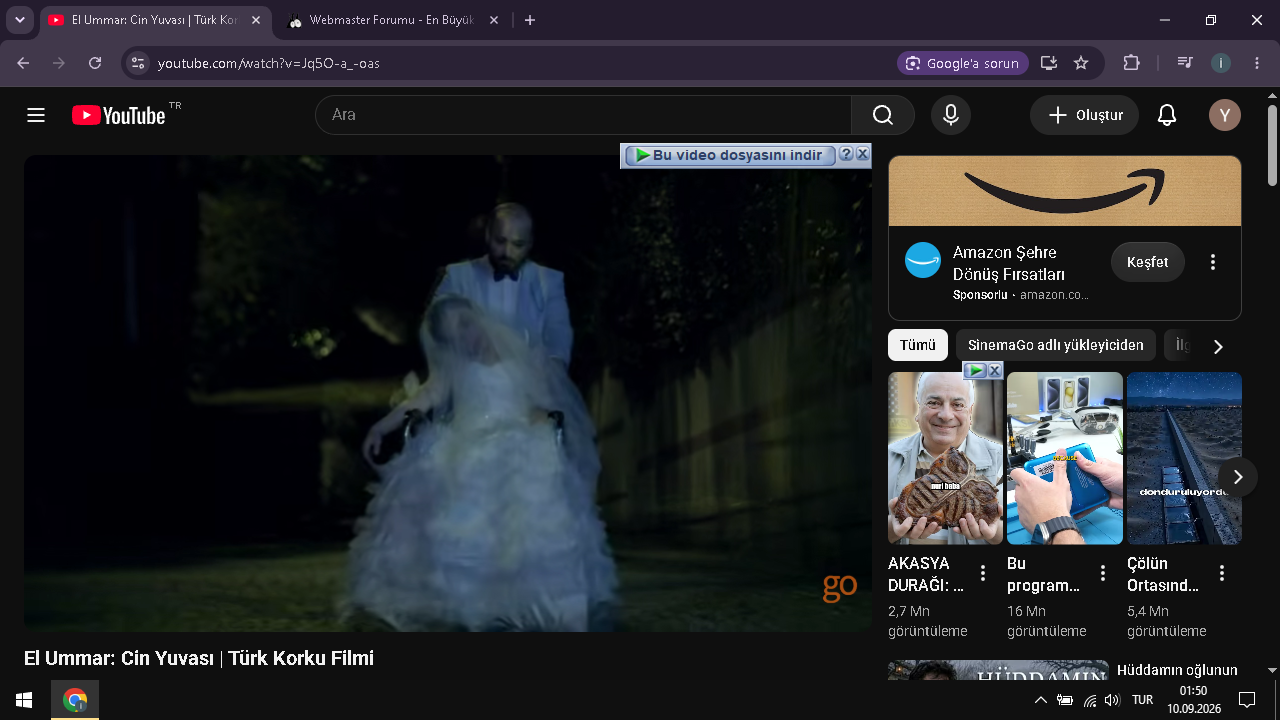Open options for the AKASYA DURAĞI short

point(983,573)
